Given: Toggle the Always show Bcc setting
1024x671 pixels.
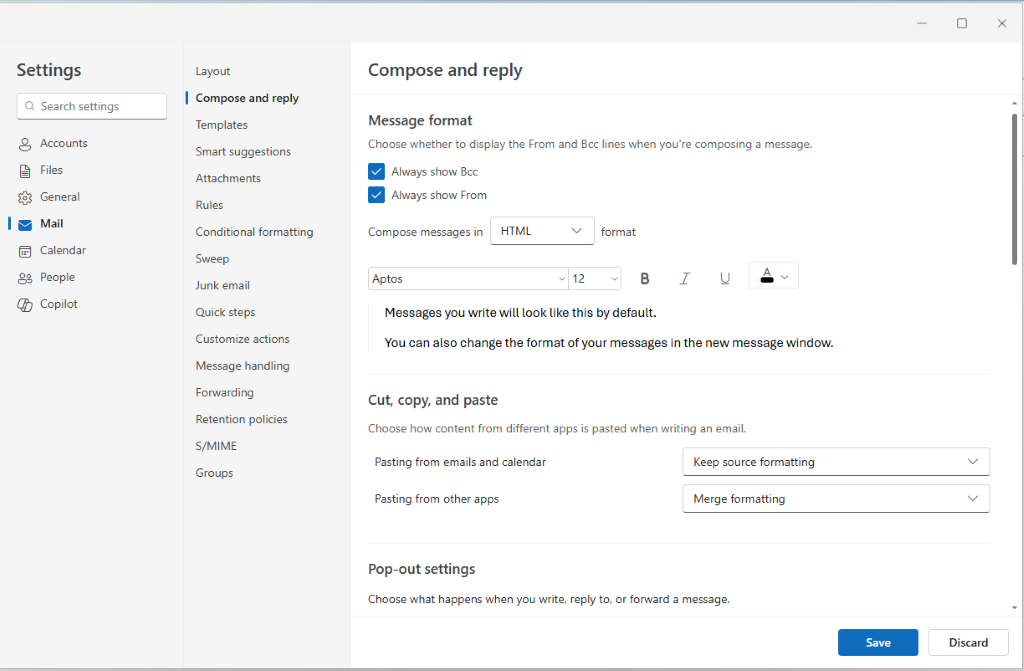Looking at the screenshot, I should (376, 171).
